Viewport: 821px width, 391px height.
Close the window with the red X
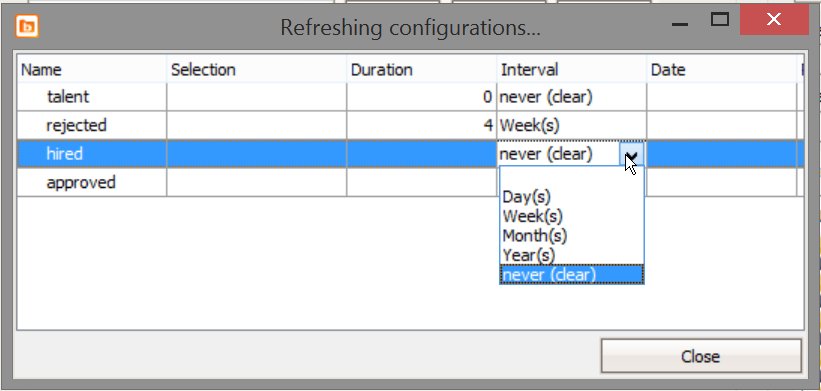pos(773,20)
